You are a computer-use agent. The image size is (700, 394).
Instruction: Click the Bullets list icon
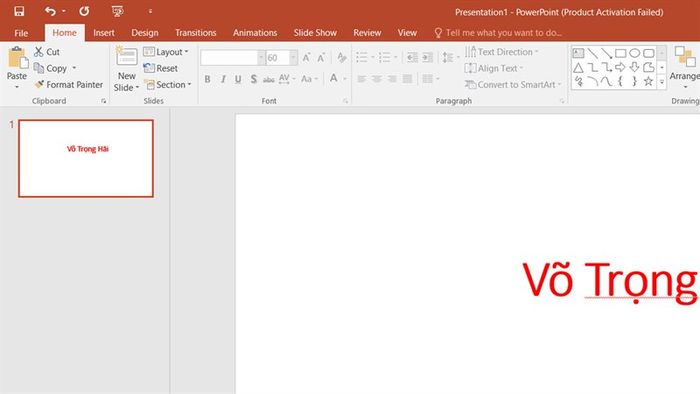(x=362, y=57)
